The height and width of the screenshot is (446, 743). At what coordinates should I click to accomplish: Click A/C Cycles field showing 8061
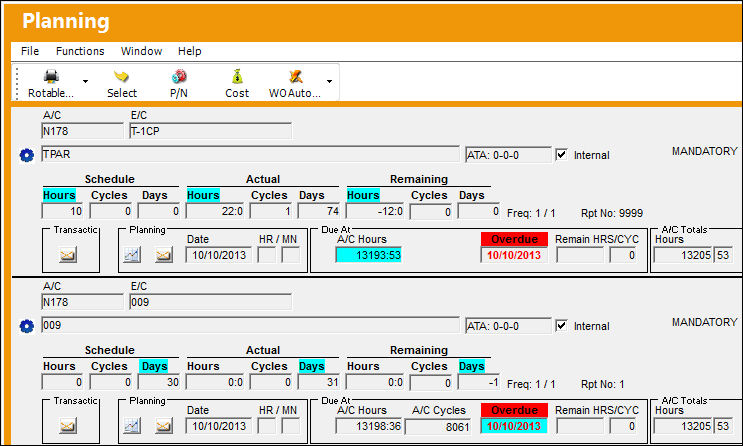point(438,427)
